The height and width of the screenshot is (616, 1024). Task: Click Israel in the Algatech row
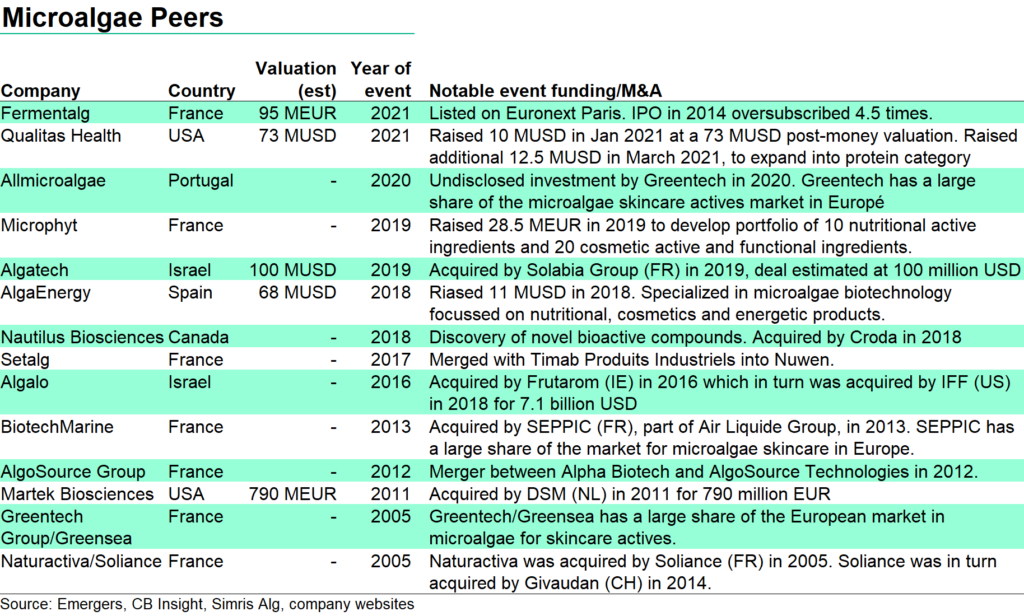point(189,270)
